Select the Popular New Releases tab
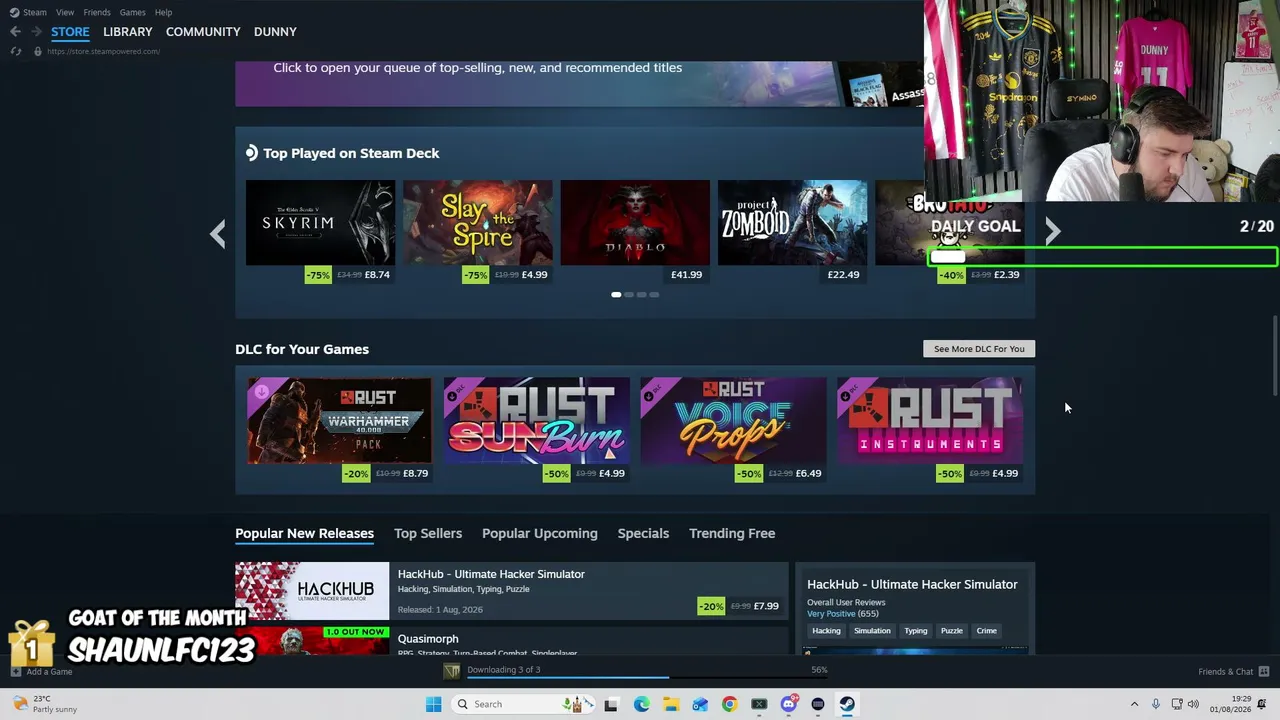 pyautogui.click(x=304, y=533)
